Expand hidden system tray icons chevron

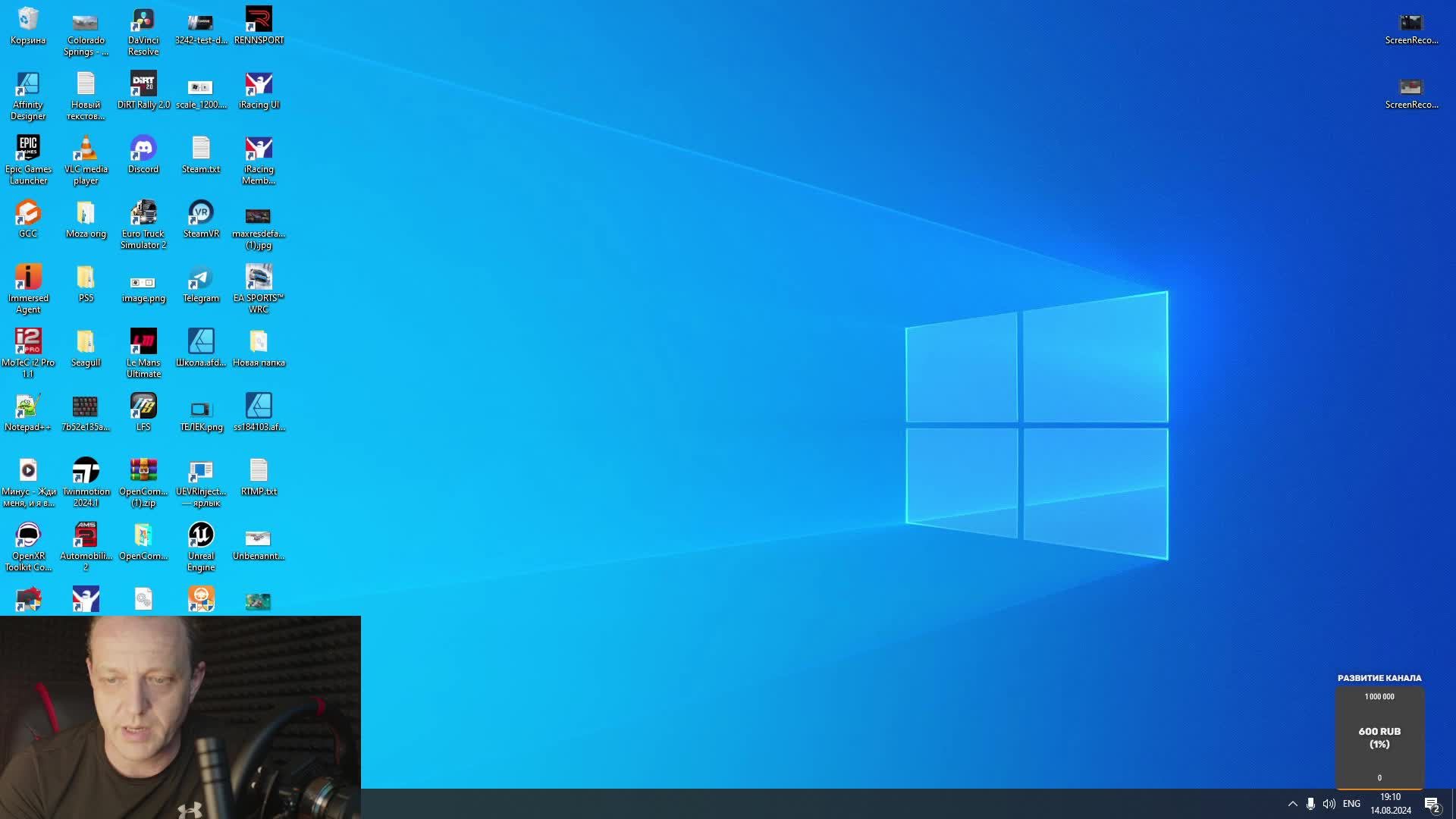[x=1292, y=804]
